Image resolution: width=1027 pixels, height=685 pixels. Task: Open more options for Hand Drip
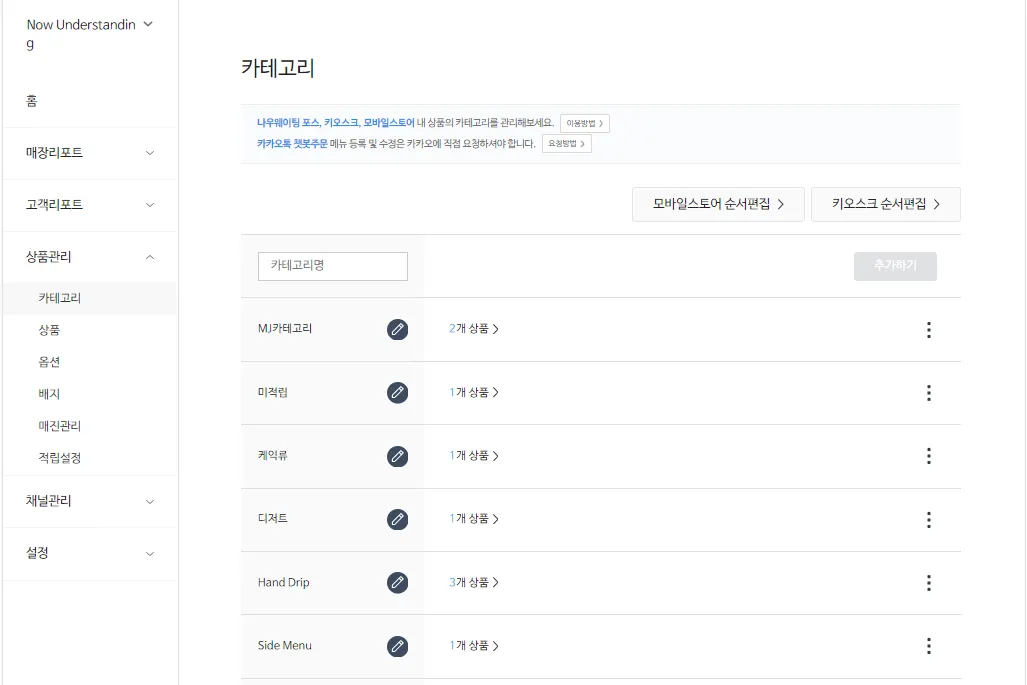(928, 583)
